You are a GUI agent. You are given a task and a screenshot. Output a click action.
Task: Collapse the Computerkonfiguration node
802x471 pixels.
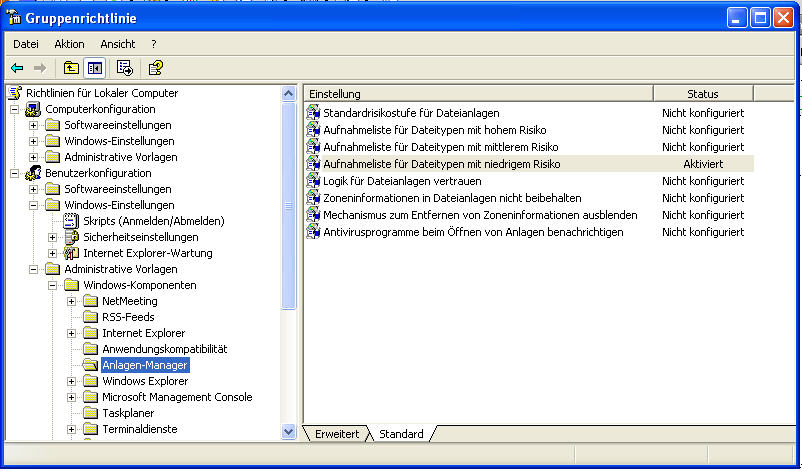(14, 109)
